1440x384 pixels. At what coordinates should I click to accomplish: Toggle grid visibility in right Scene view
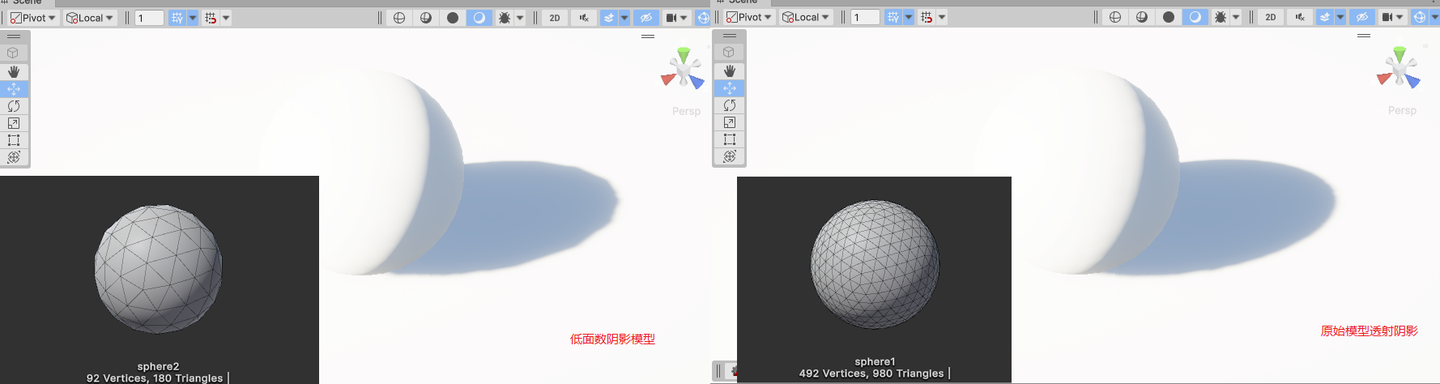(x=892, y=17)
